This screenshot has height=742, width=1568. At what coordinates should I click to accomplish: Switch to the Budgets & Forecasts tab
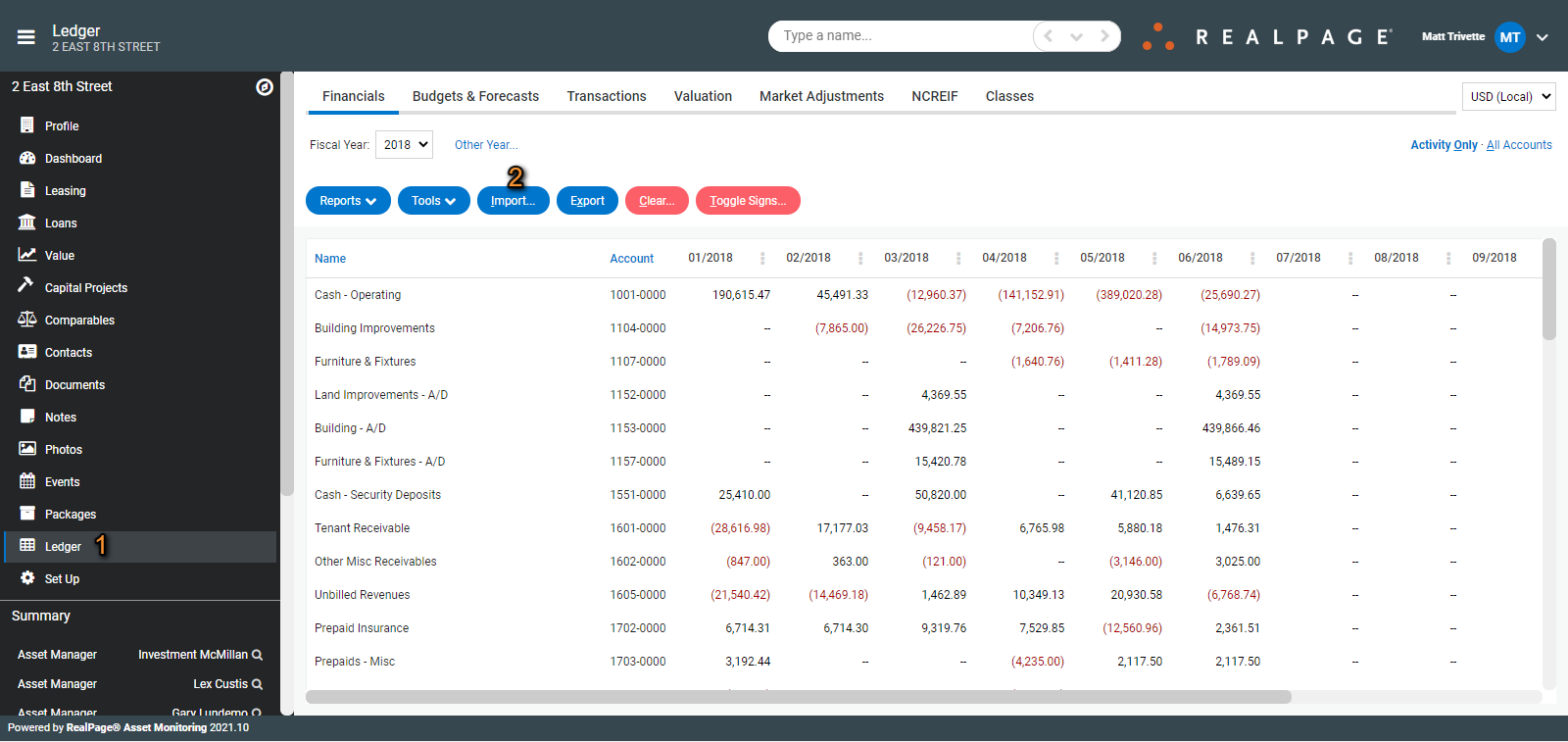(x=475, y=96)
